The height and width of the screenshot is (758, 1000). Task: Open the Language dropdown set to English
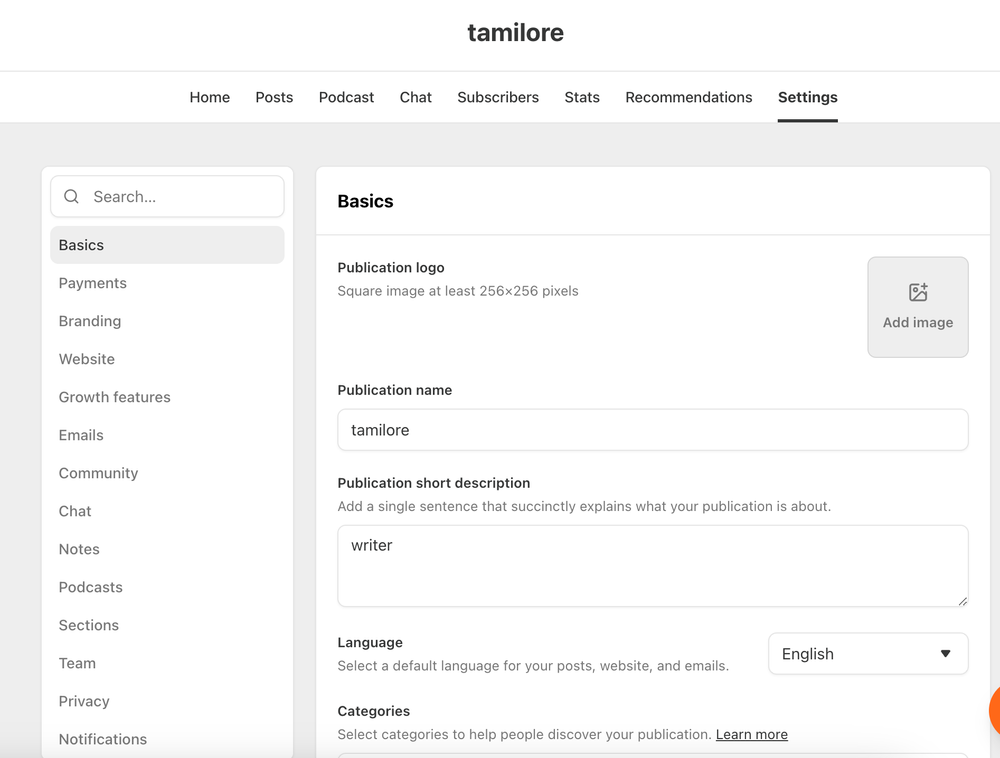click(x=866, y=653)
